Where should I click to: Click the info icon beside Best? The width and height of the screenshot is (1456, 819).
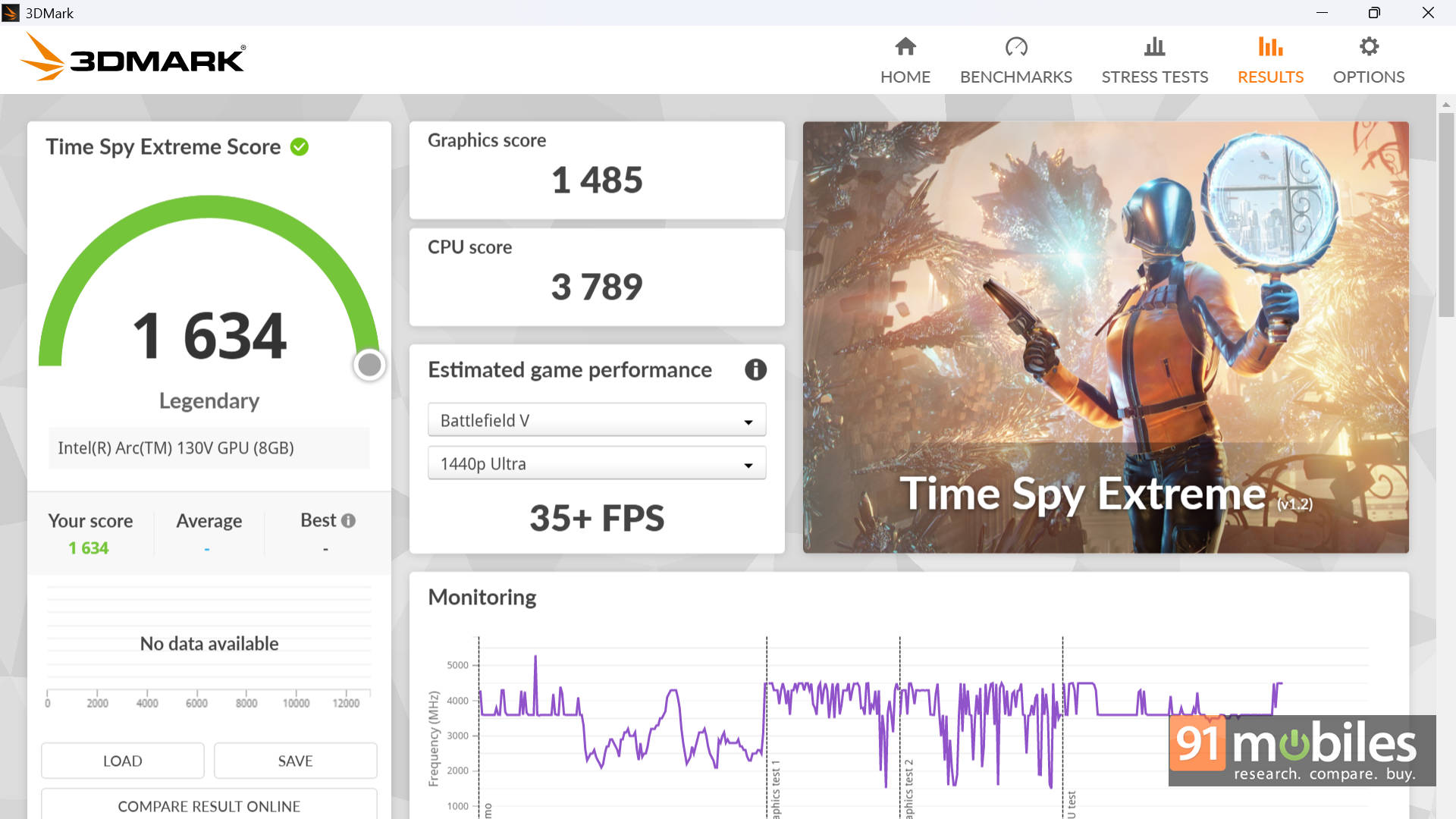348,521
